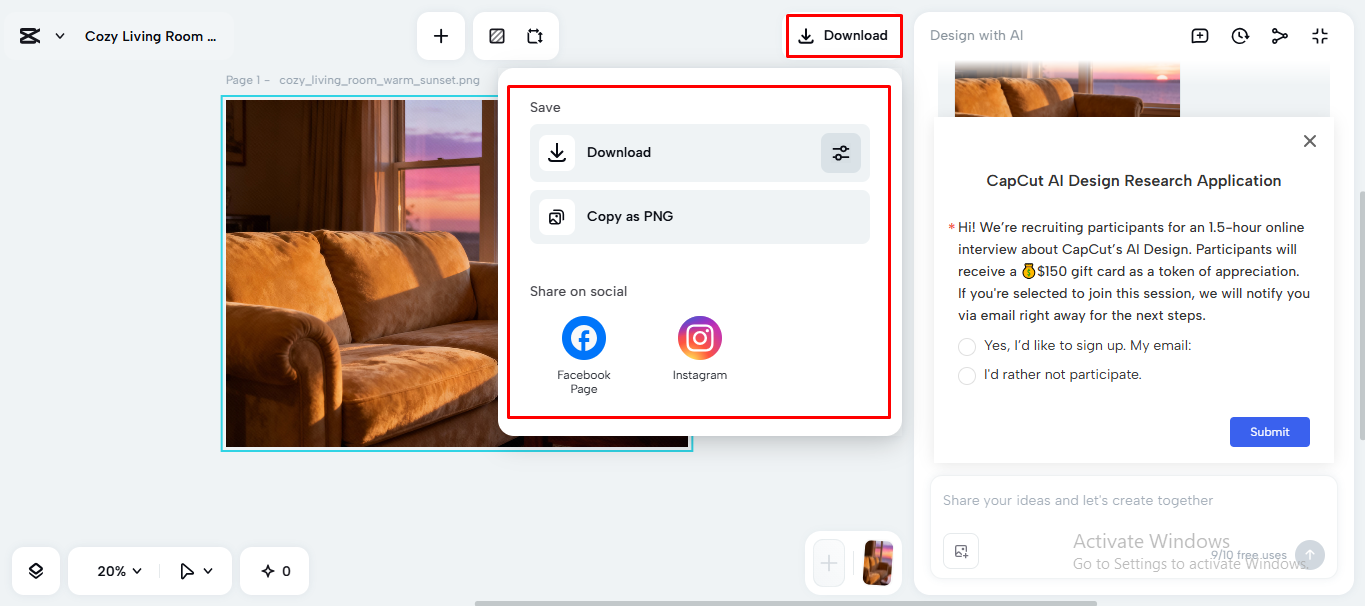Select the background diagonal-stripe icon in toolbar
This screenshot has height=606, width=1365.
(497, 36)
